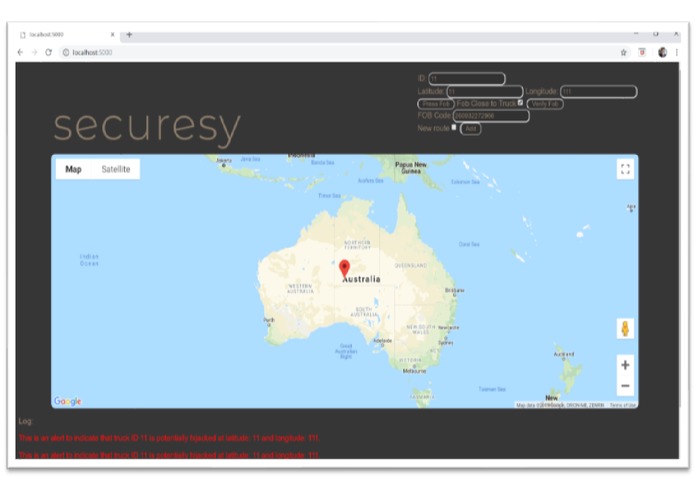Screen dimensions: 695x494
Task: Toggle fullscreen view on the map
Action: pos(625,169)
